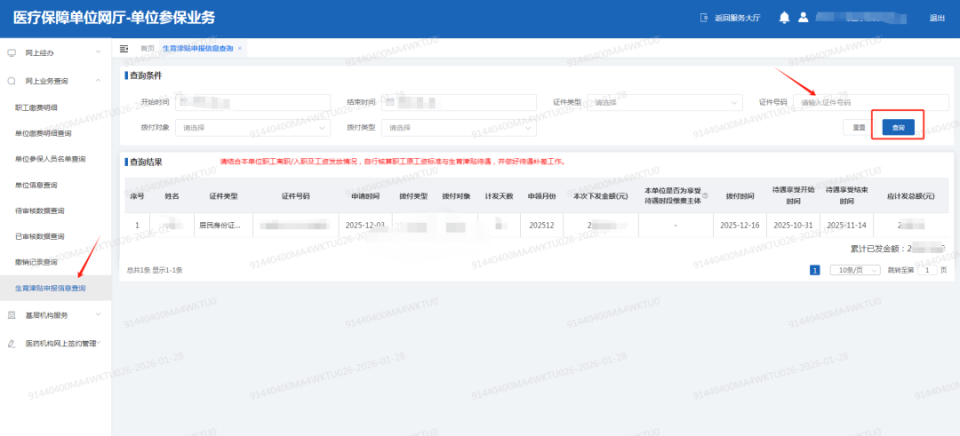This screenshot has width=960, height=436.
Task: Click the 申领月份 cell 202512
Action: [x=541, y=225]
